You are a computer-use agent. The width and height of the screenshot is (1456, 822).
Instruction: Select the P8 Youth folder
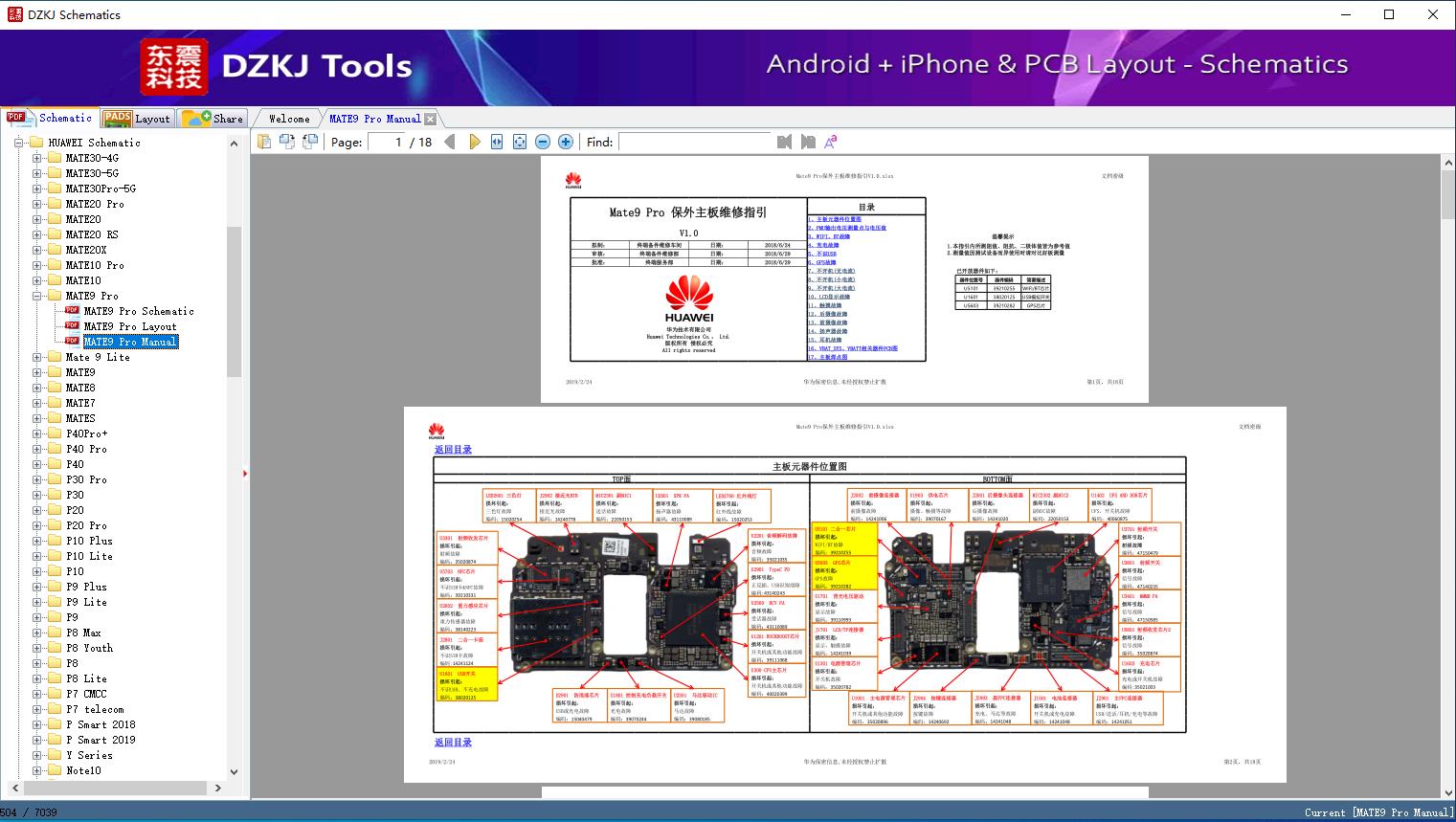[x=89, y=648]
